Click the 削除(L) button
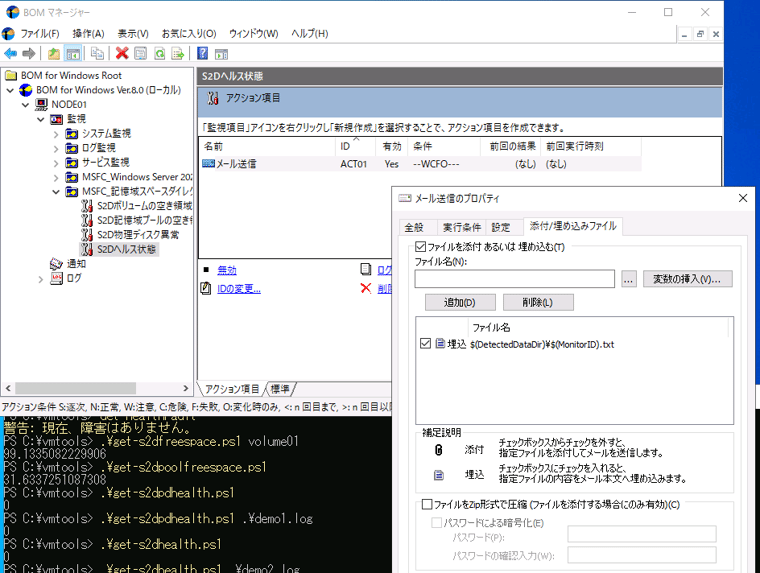 [538, 302]
